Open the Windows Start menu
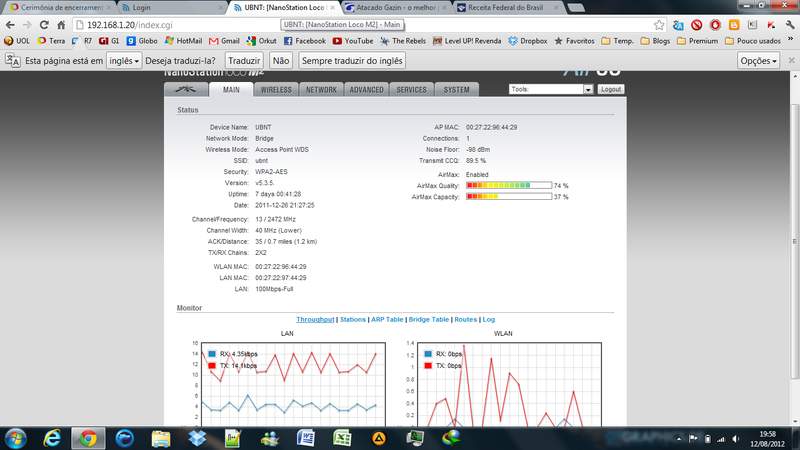Viewport: 800px width, 450px height. tap(15, 438)
